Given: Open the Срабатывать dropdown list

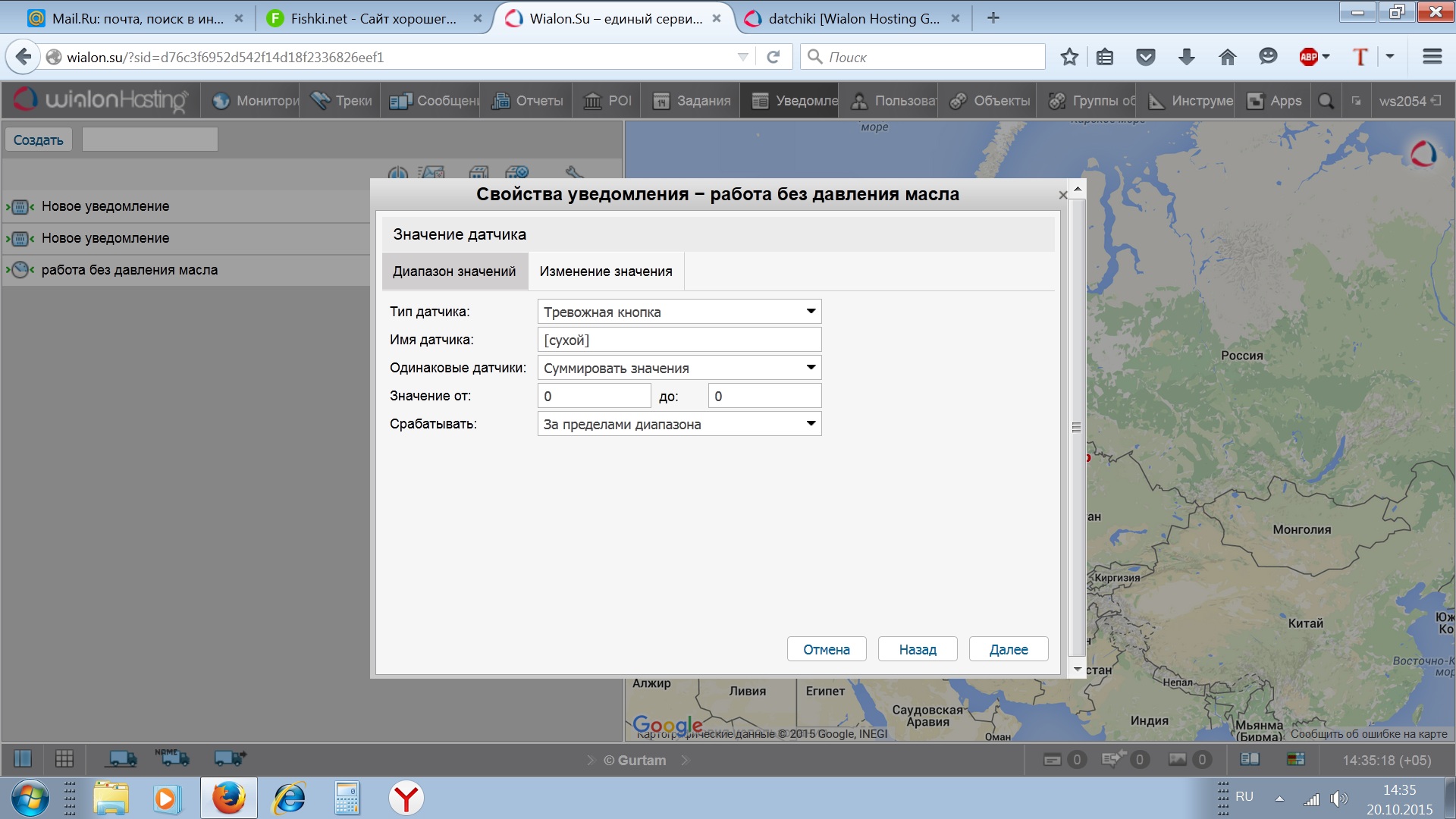Looking at the screenshot, I should [x=811, y=424].
